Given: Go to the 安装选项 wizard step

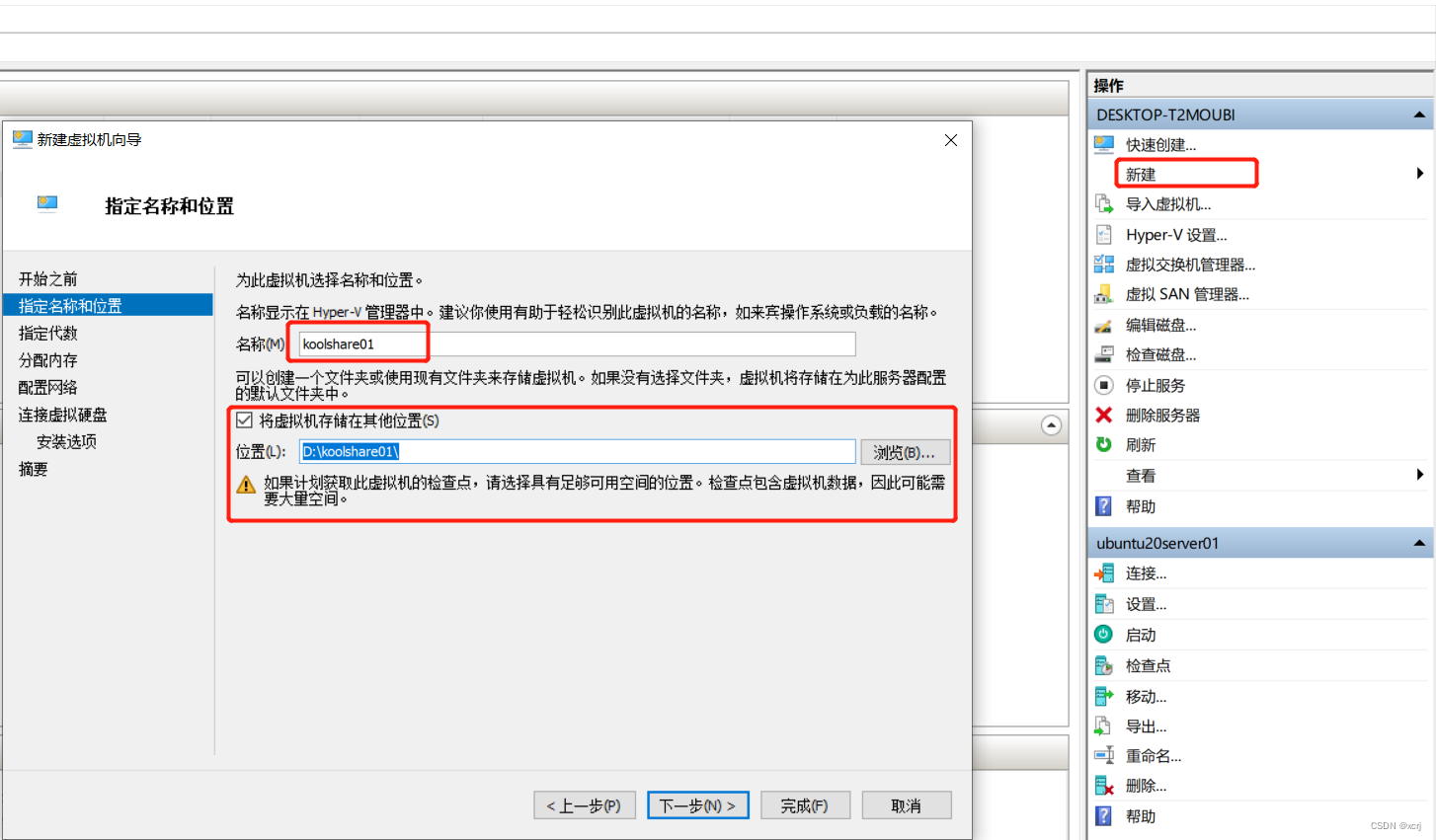Looking at the screenshot, I should coord(66,441).
